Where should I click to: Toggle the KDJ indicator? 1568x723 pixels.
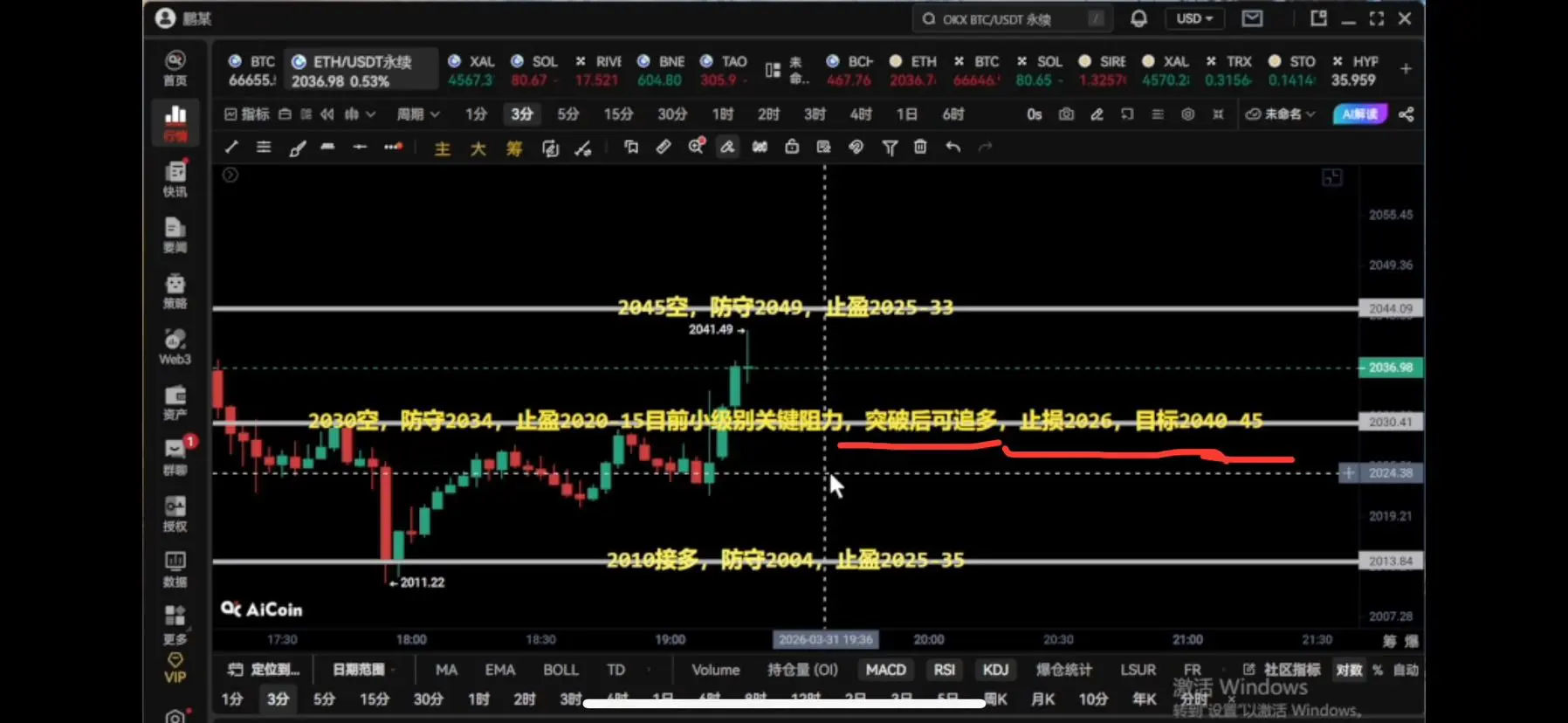coord(995,670)
